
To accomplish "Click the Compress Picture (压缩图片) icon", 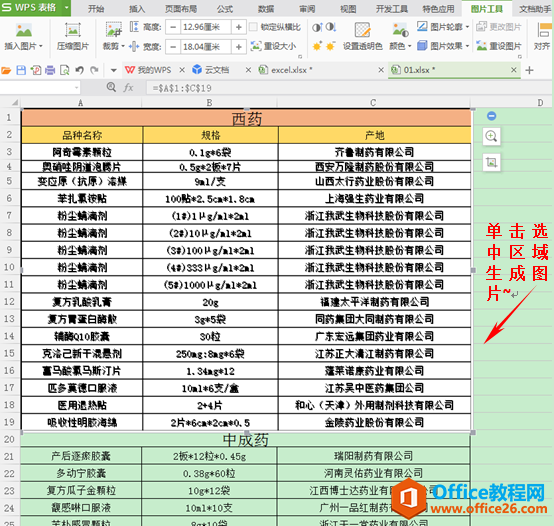I will (x=72, y=30).
